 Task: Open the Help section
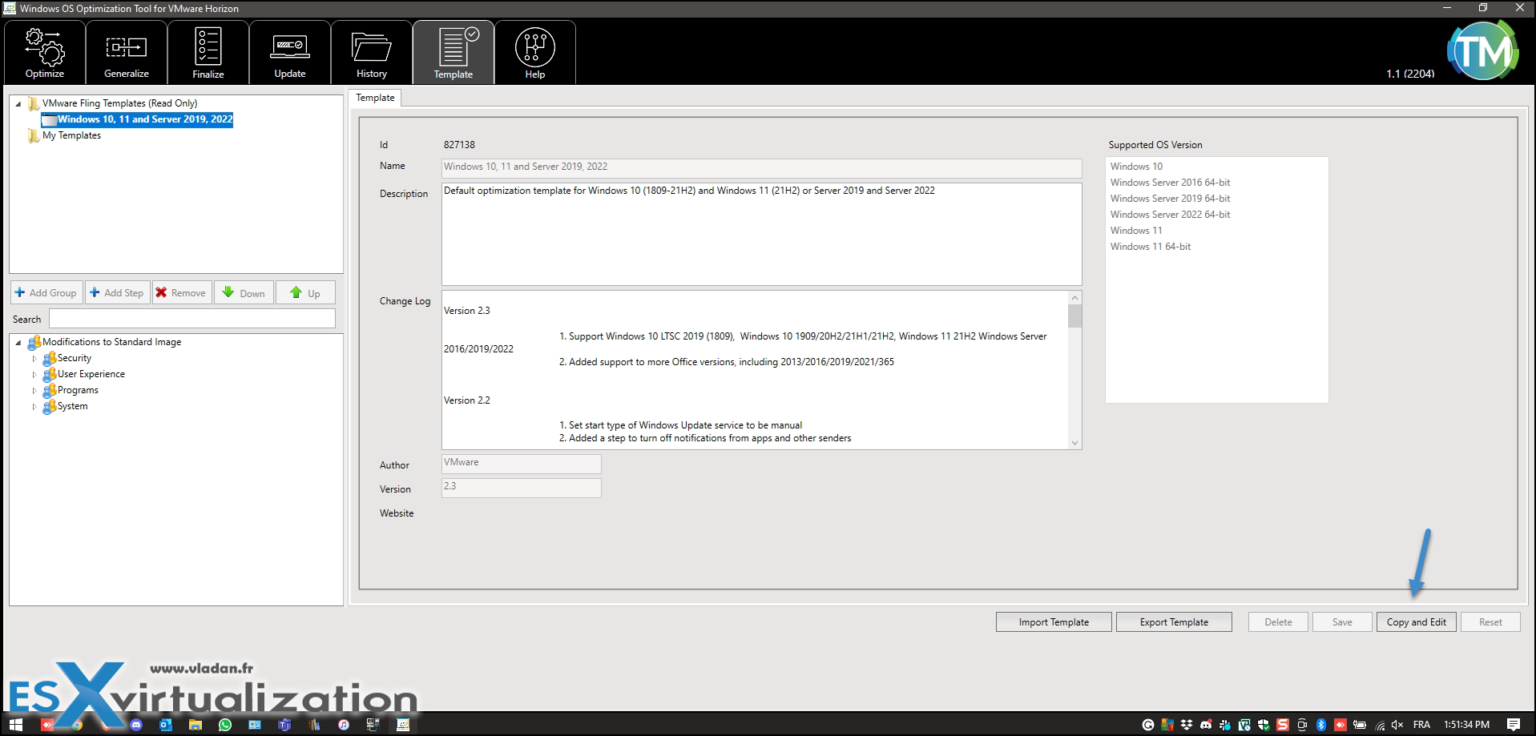pyautogui.click(x=535, y=52)
